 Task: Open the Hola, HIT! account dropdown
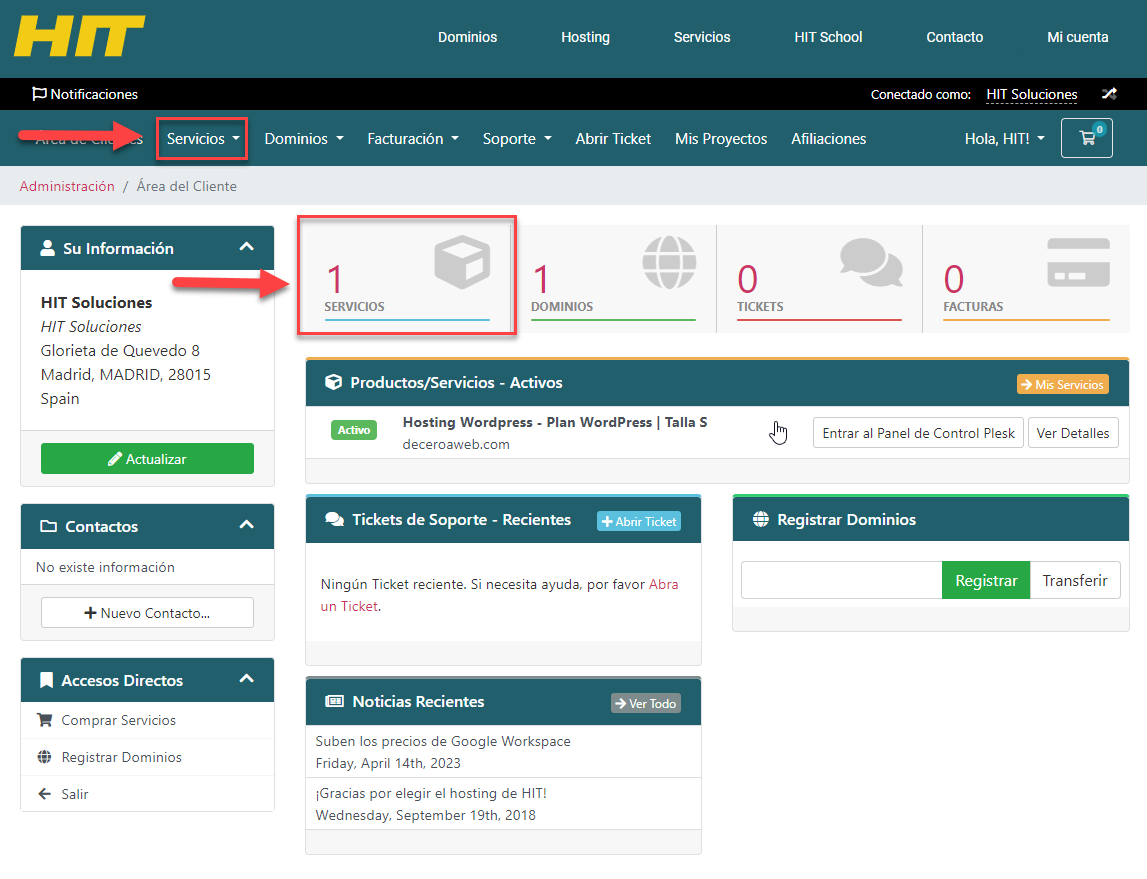[1004, 138]
